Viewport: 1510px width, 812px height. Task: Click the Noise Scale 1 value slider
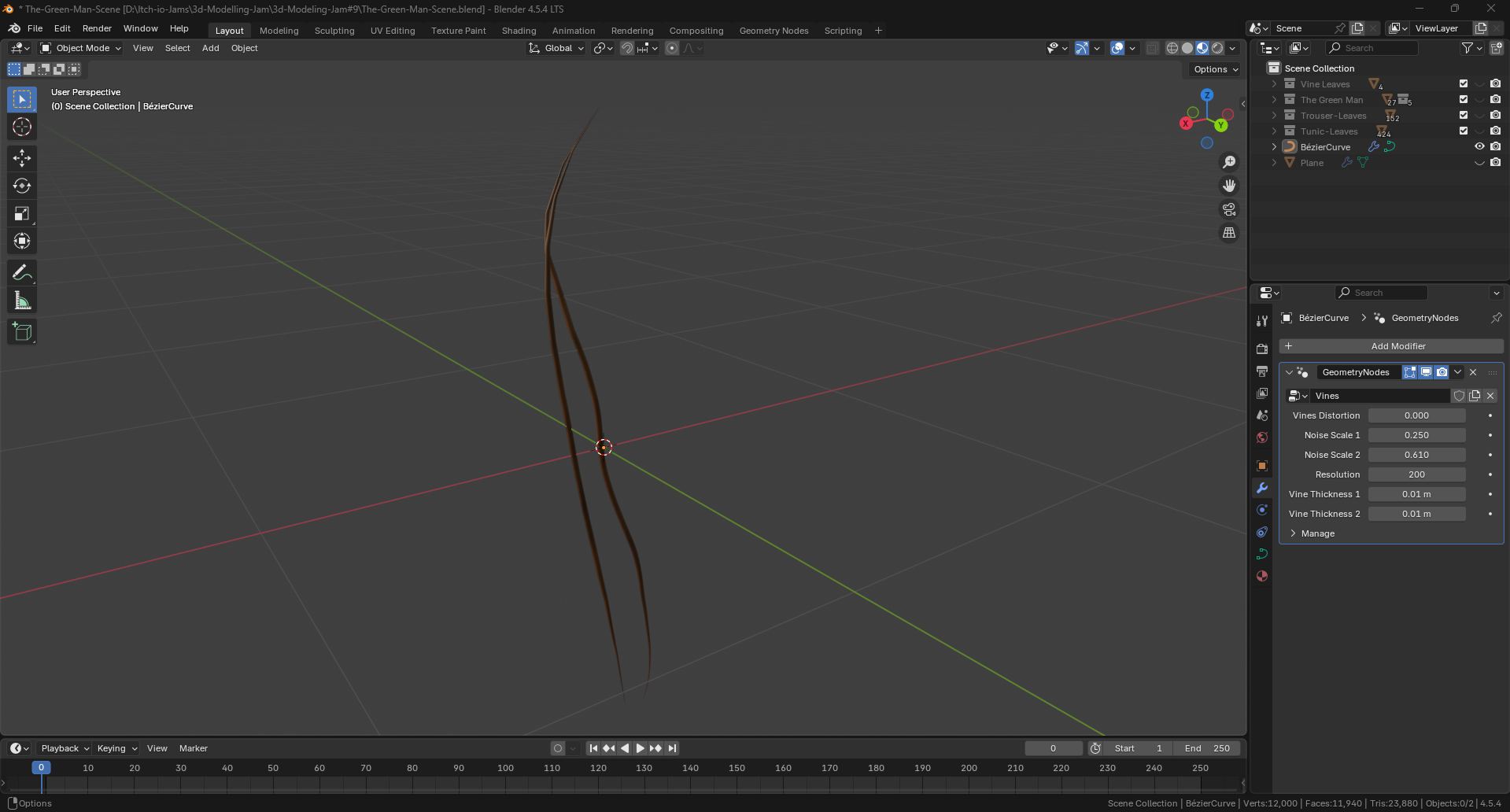(x=1416, y=435)
